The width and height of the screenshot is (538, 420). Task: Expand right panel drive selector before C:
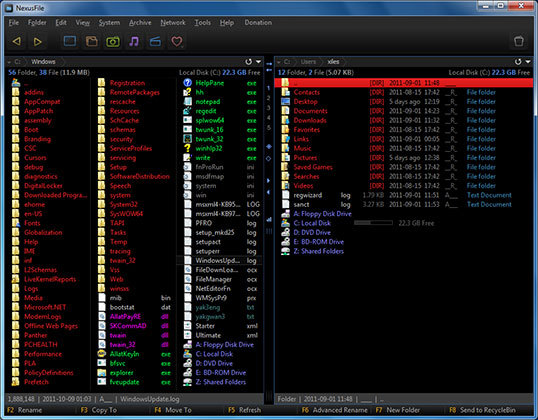click(279, 62)
